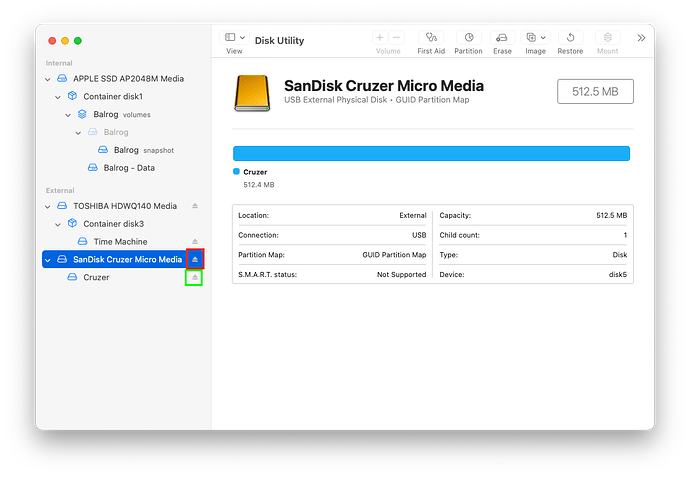Click the yellow SanDisk external drive icon
This screenshot has height=477, width=690.
pyautogui.click(x=252, y=93)
